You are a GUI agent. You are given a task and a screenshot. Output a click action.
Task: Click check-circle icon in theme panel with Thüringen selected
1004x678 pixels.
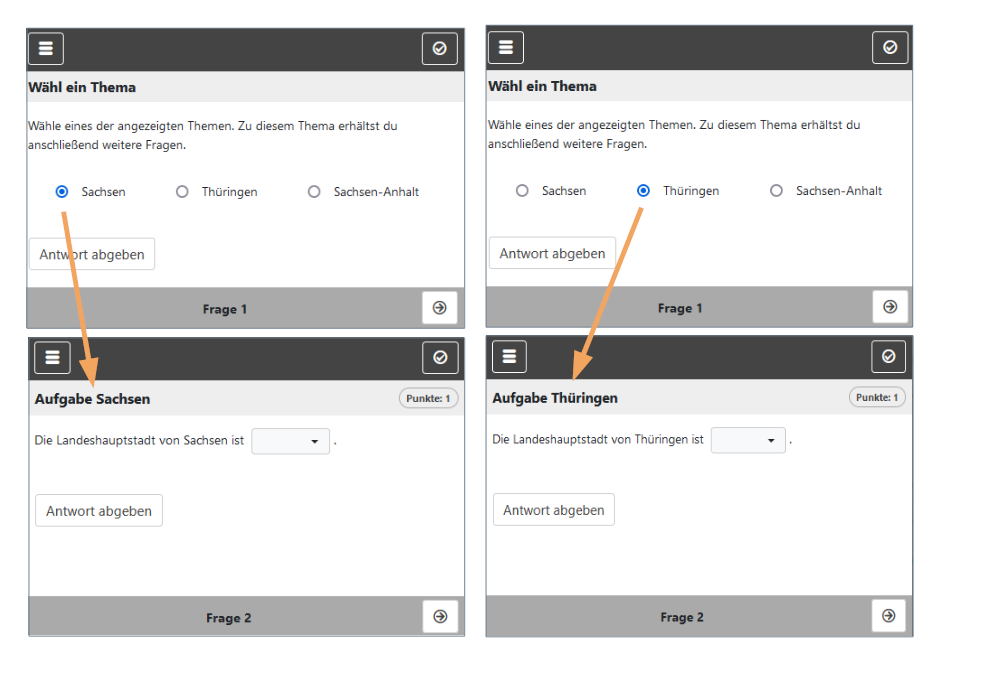pos(890,47)
